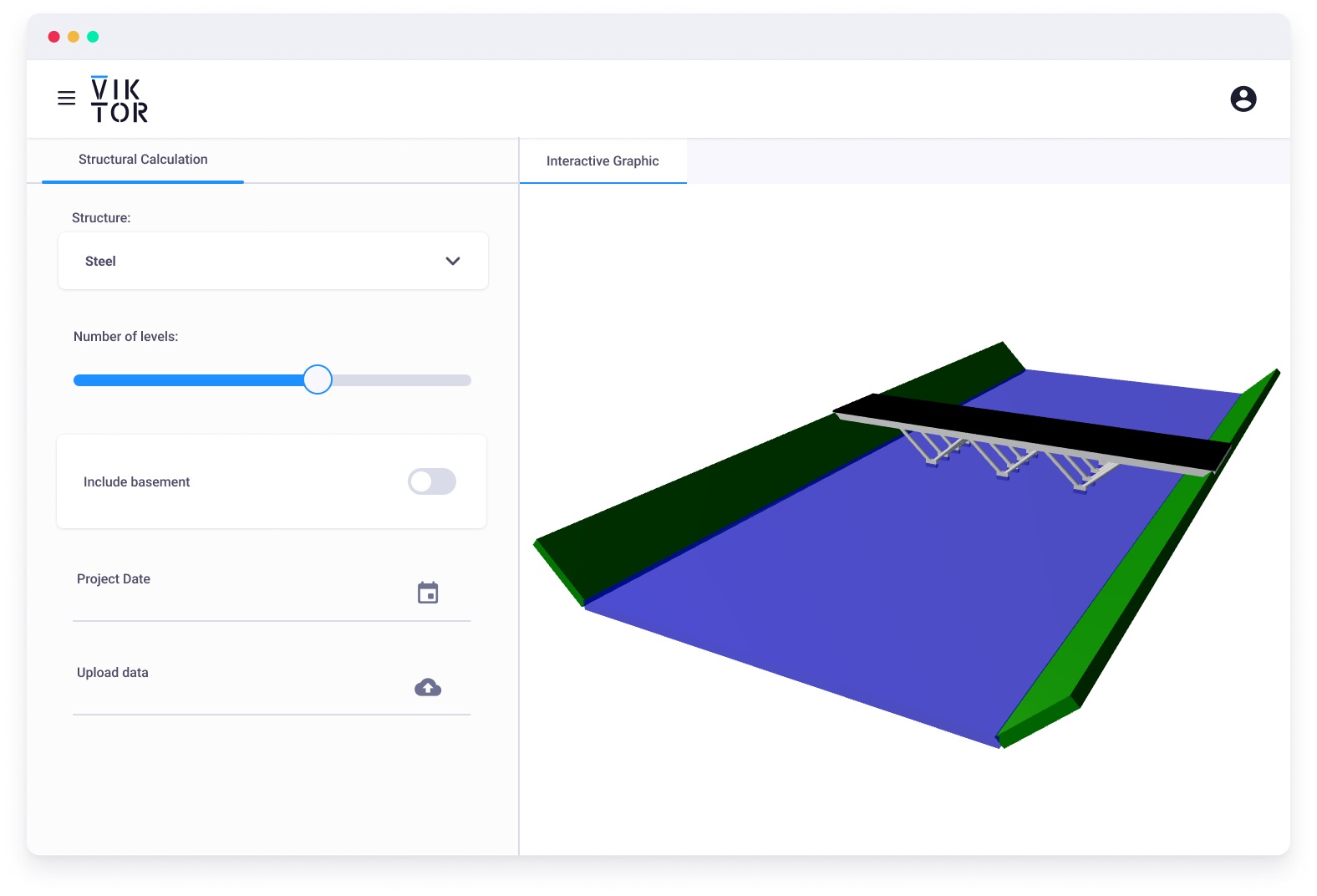1317x896 pixels.
Task: Click the red close window dot
Action: pos(54,37)
